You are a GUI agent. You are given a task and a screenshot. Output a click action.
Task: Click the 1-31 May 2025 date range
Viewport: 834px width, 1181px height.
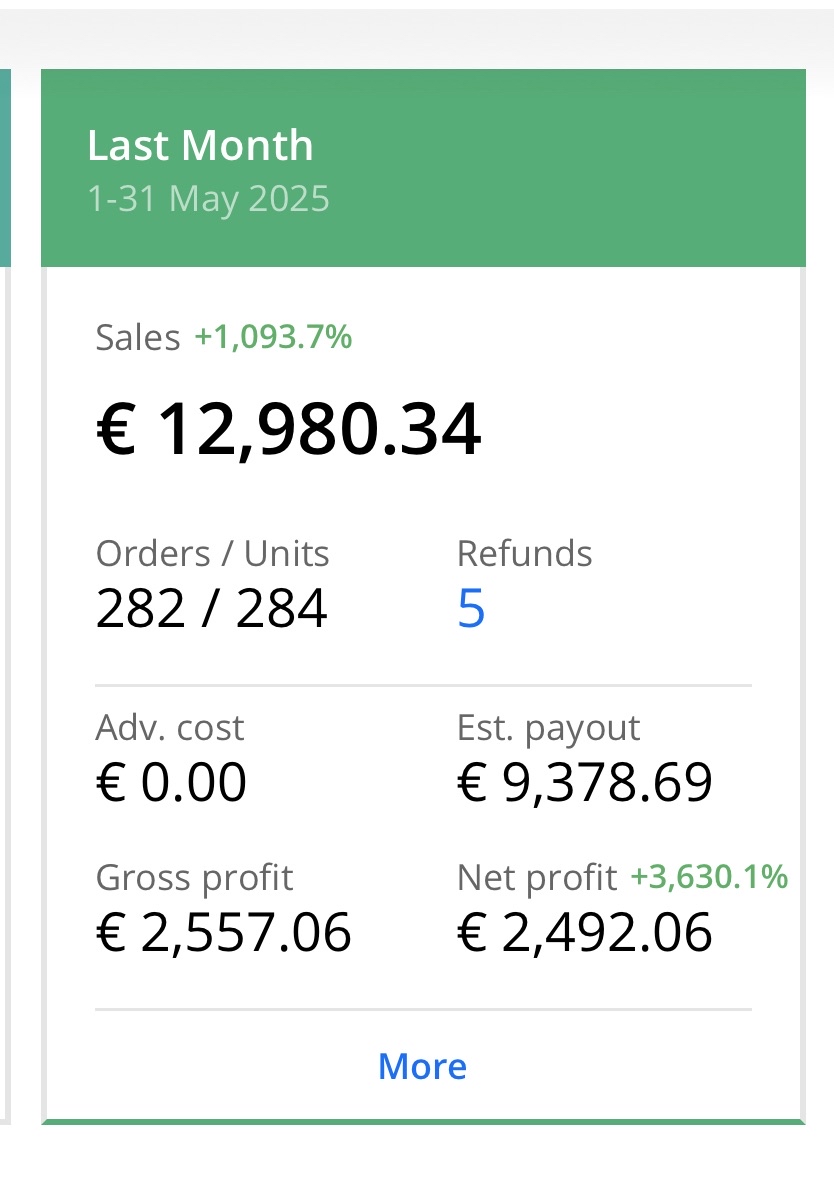click(x=209, y=200)
